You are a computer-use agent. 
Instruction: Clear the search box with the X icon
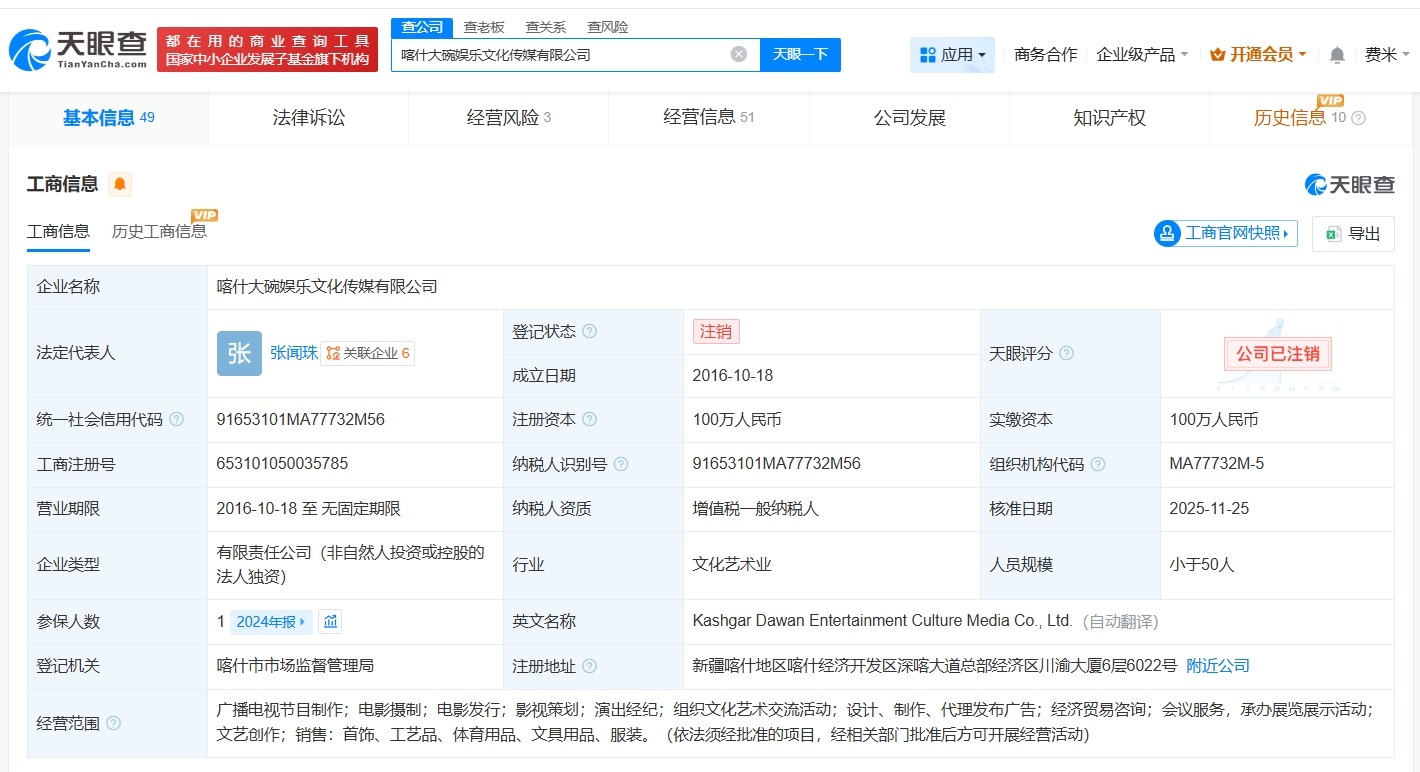click(738, 54)
